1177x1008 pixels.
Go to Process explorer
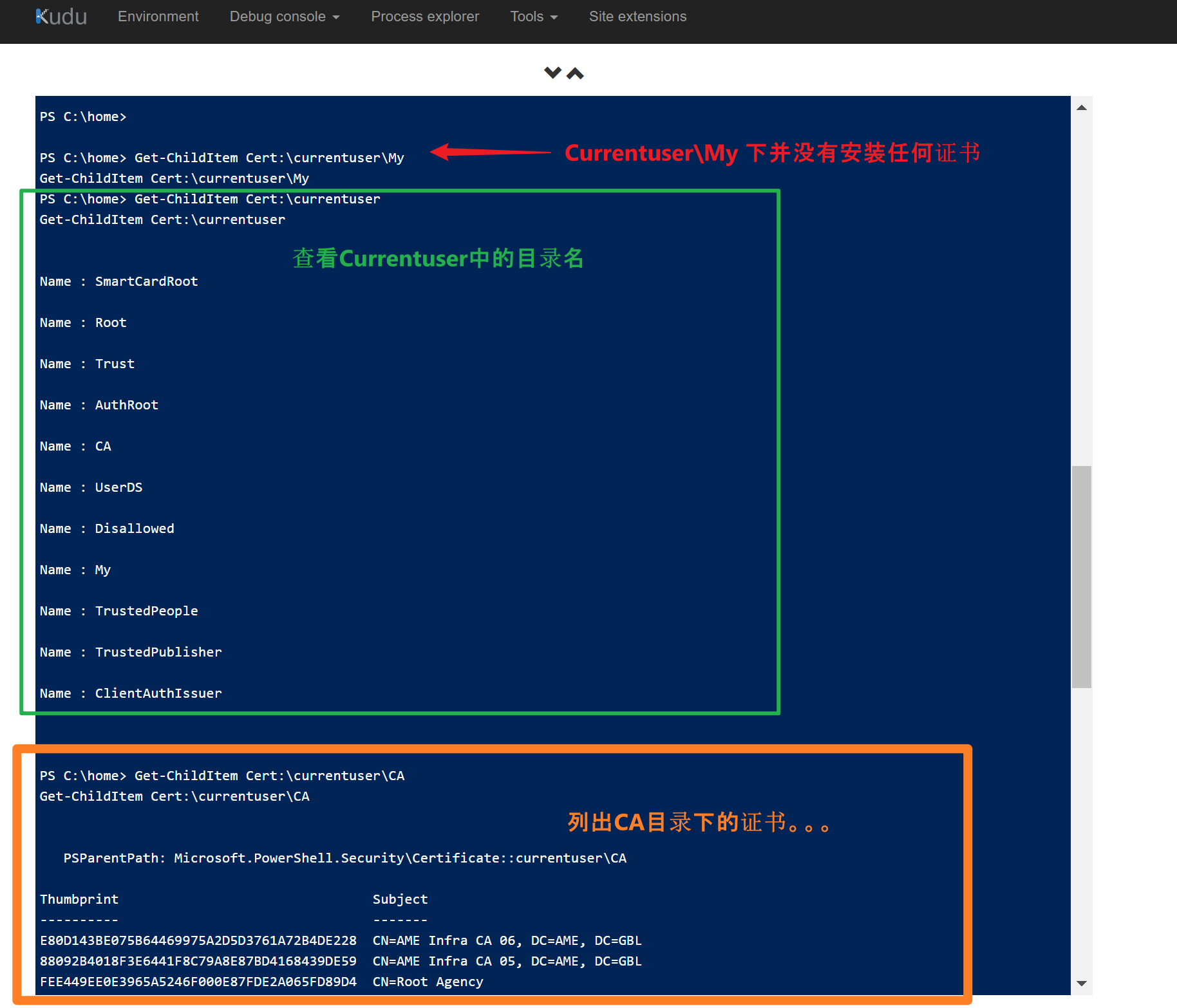425,17
